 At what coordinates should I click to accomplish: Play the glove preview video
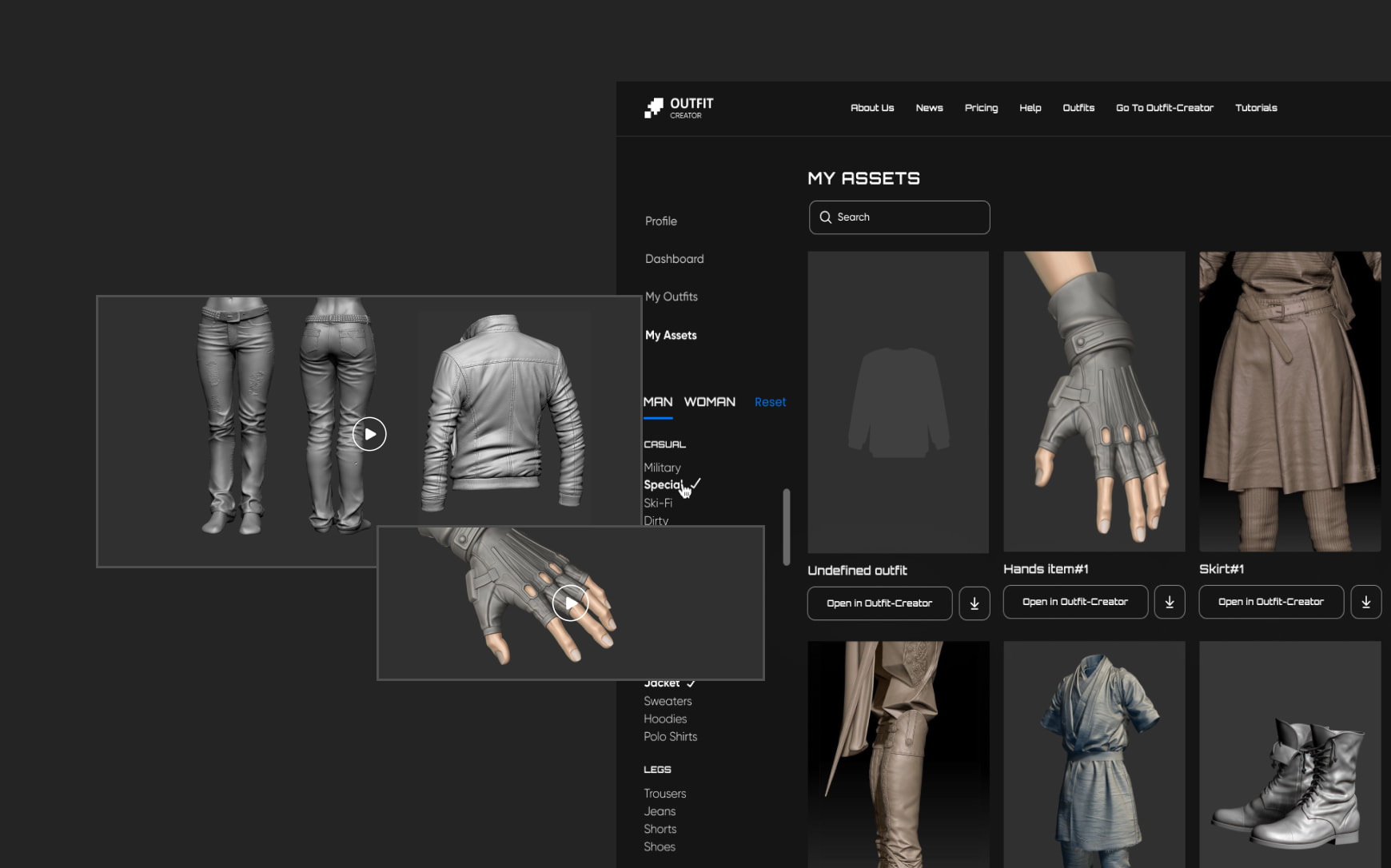click(x=570, y=603)
